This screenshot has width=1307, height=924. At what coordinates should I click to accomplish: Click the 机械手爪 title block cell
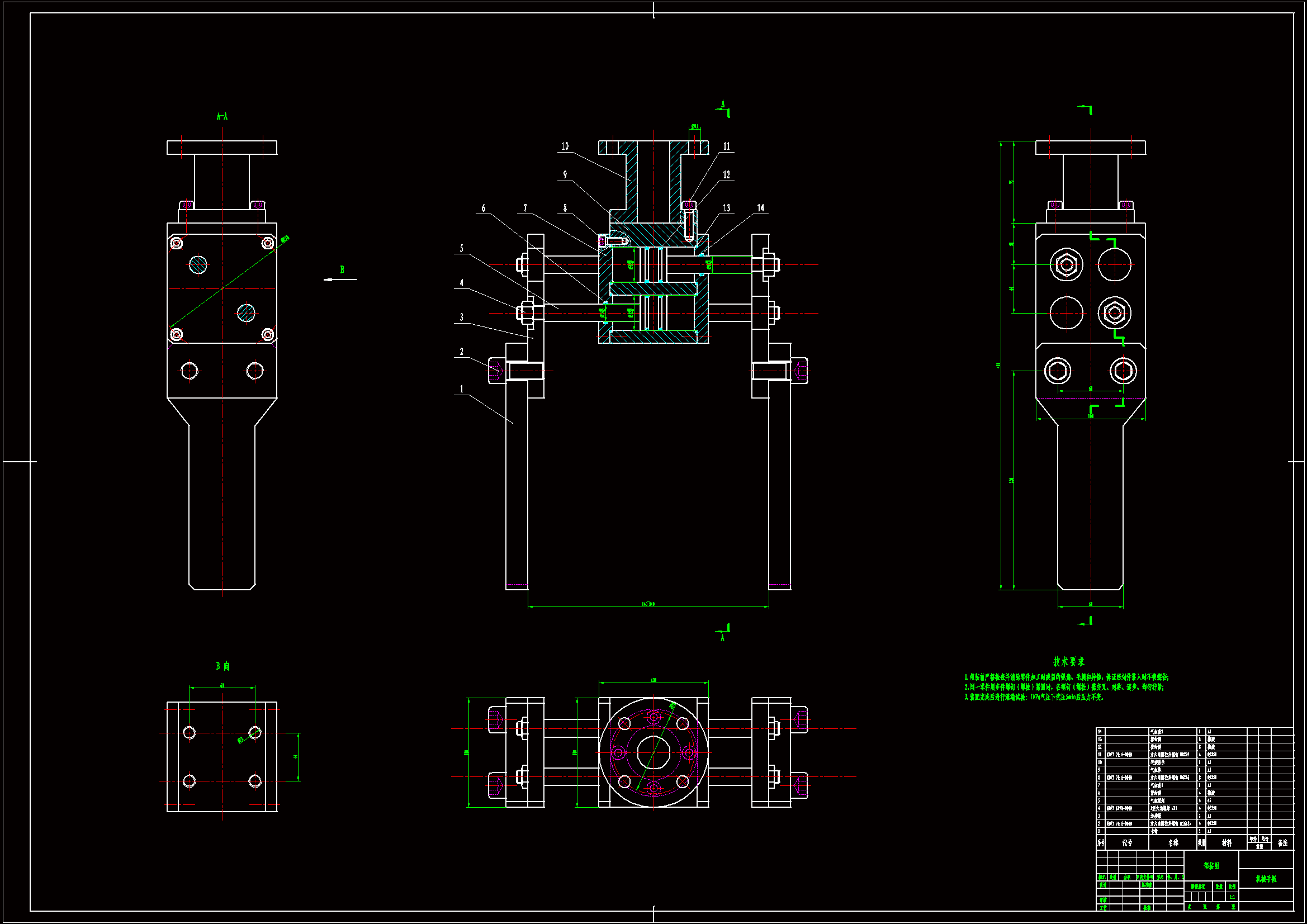[1266, 879]
